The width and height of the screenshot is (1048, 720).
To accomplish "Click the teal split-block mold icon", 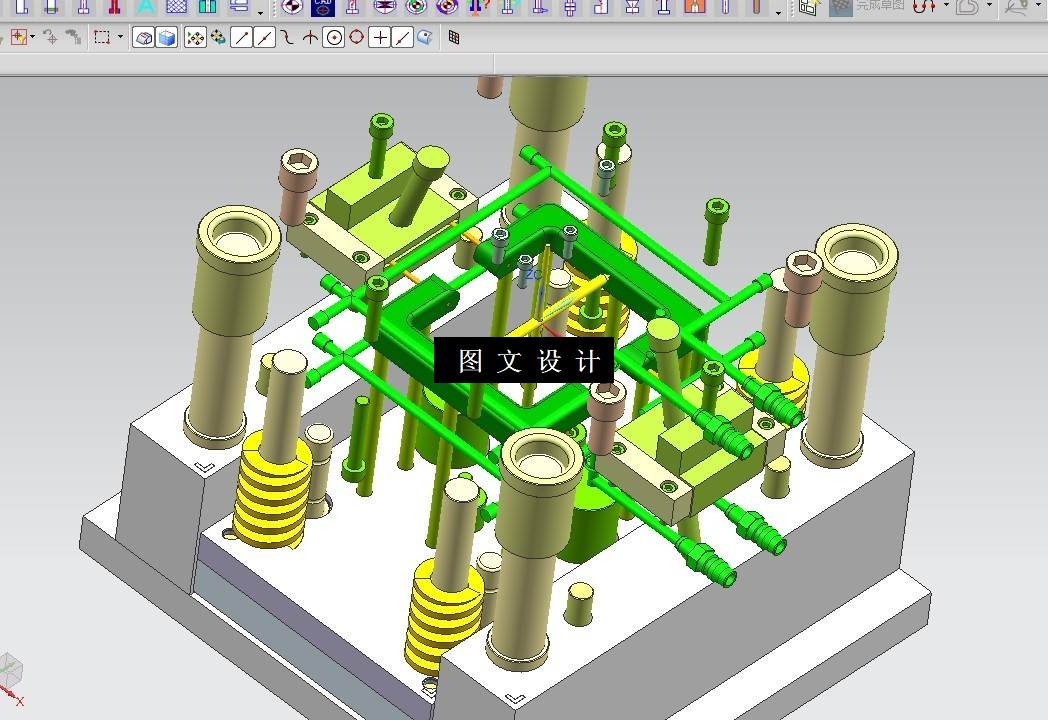I will click(207, 7).
